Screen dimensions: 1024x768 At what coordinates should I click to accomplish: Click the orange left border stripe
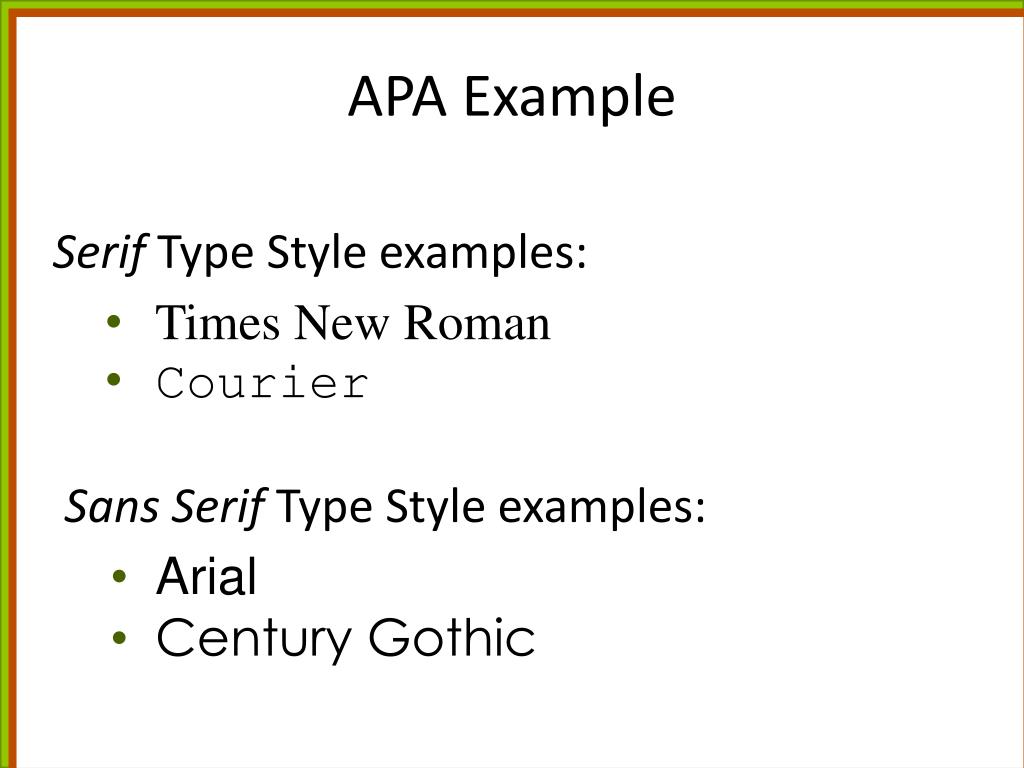click(x=12, y=392)
